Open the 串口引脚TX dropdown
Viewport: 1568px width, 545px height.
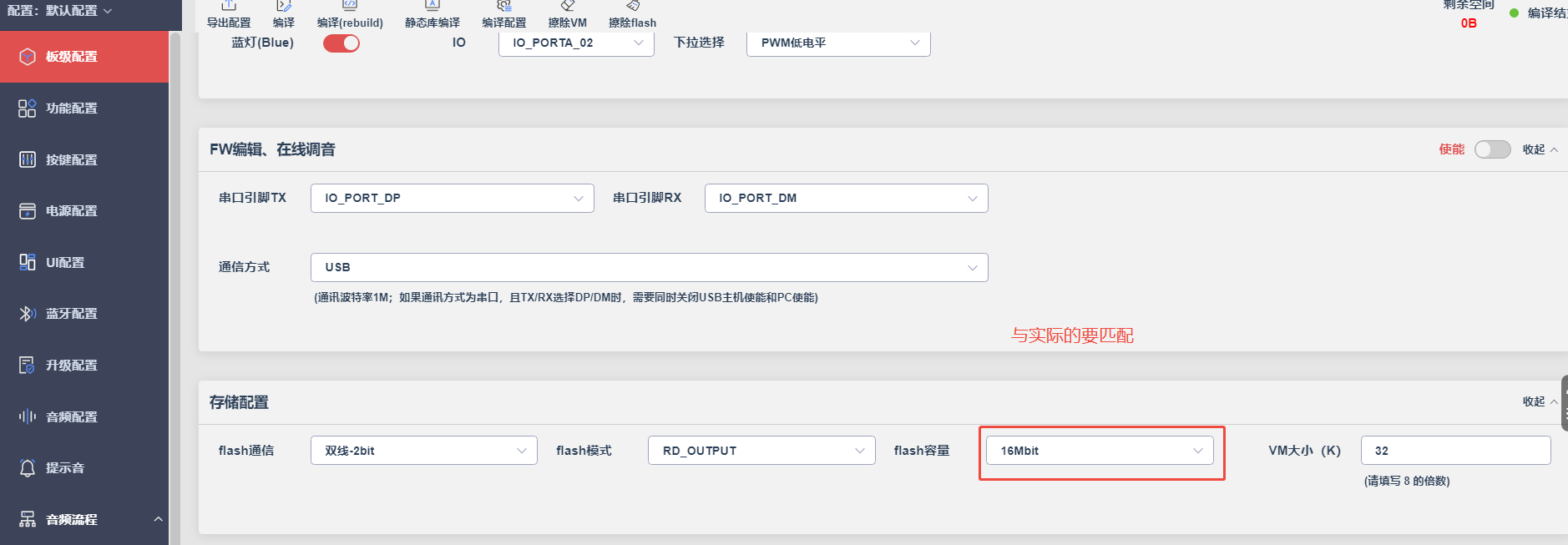453,198
